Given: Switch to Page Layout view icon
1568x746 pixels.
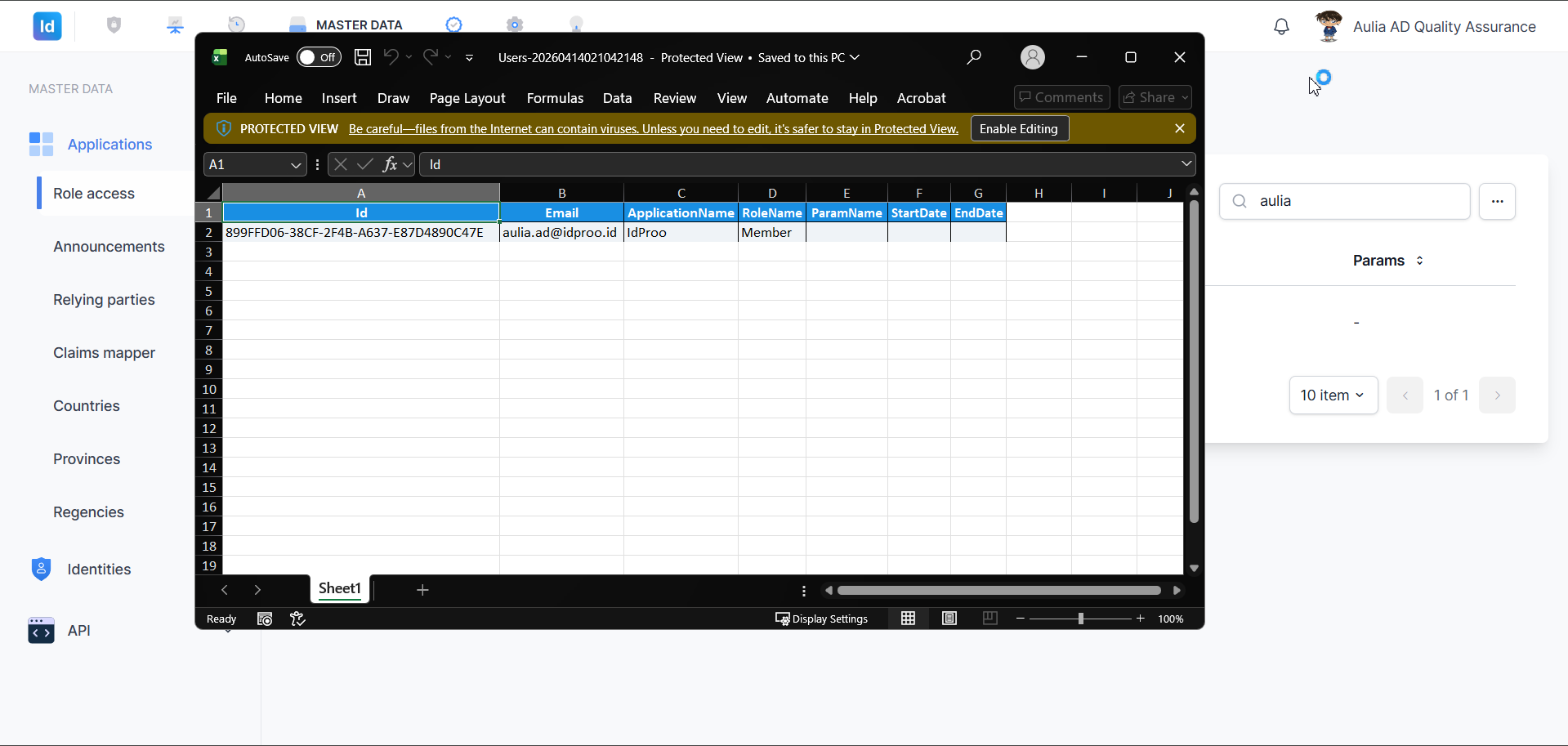Looking at the screenshot, I should [x=949, y=619].
